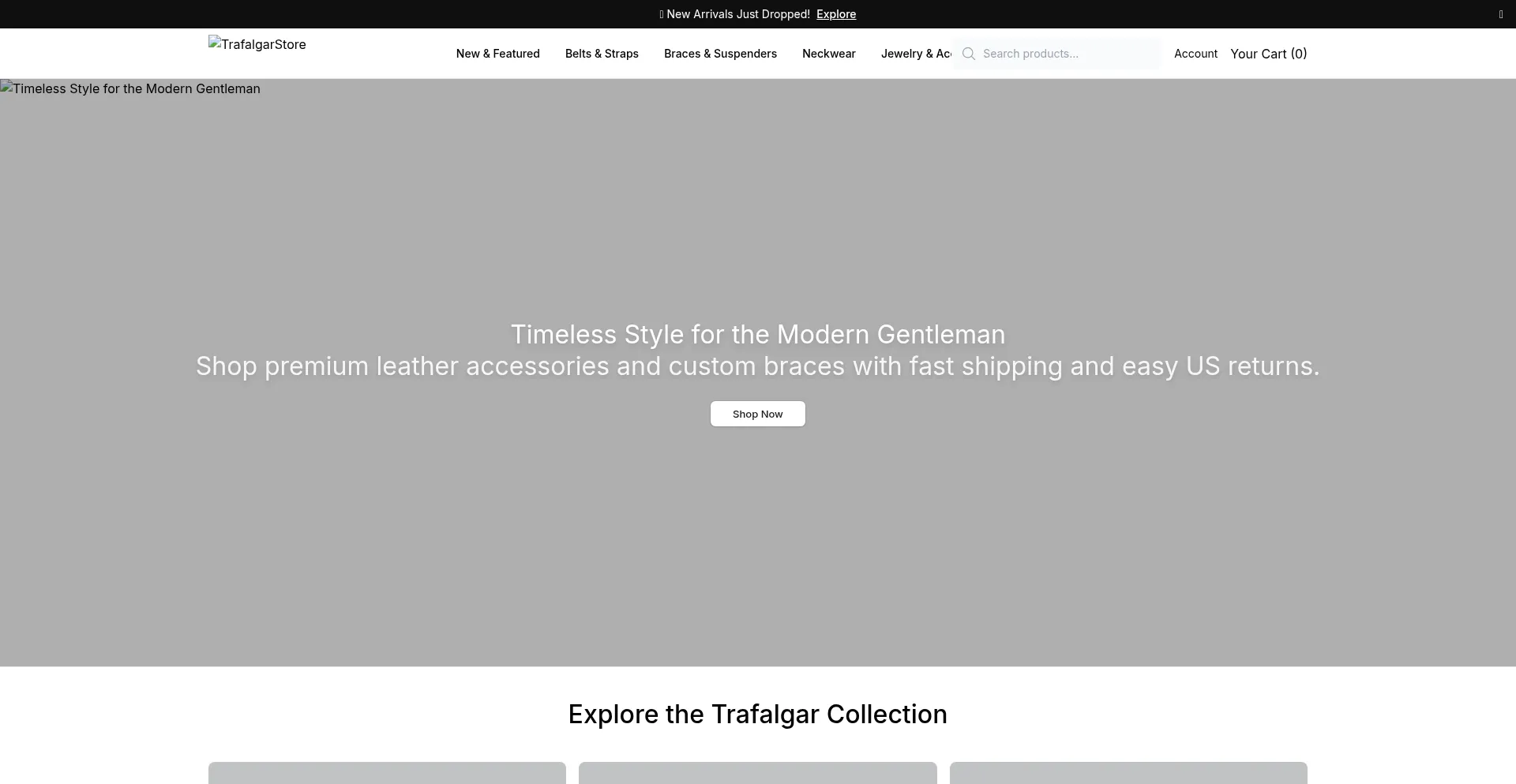1516x784 pixels.
Task: Open the Neckwear menu
Action: [828, 54]
